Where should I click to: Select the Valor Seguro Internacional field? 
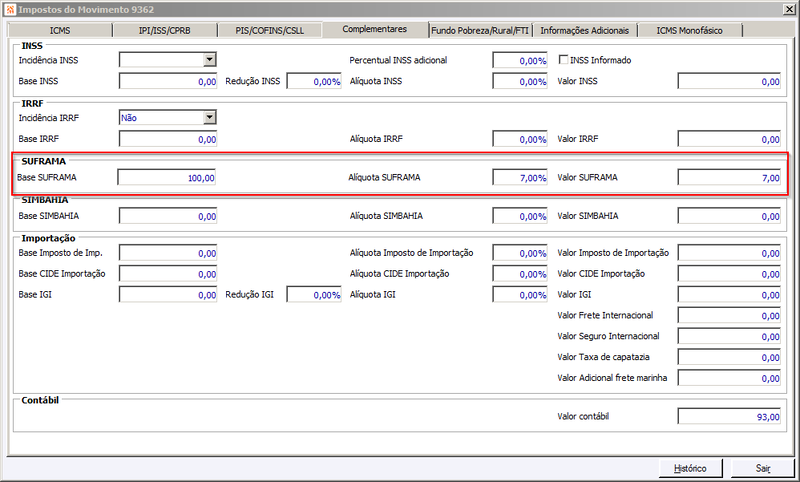point(729,336)
